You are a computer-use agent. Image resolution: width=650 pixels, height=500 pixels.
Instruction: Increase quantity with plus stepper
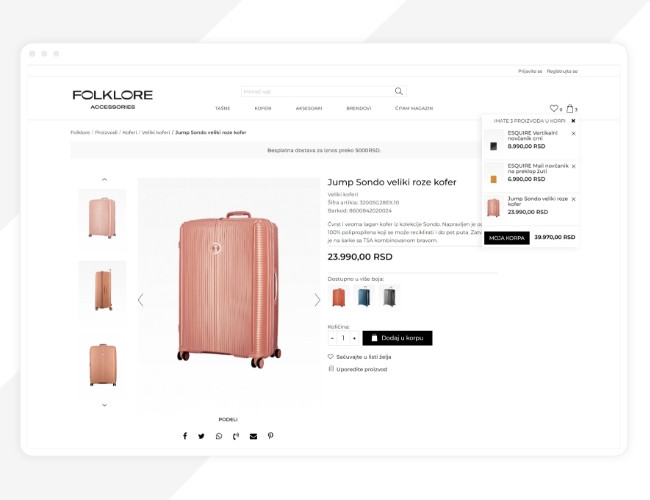[x=354, y=338]
